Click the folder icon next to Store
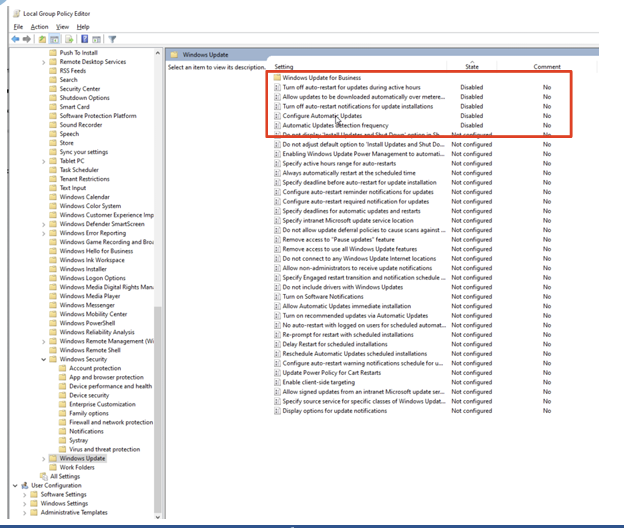624x528 pixels. click(53, 143)
